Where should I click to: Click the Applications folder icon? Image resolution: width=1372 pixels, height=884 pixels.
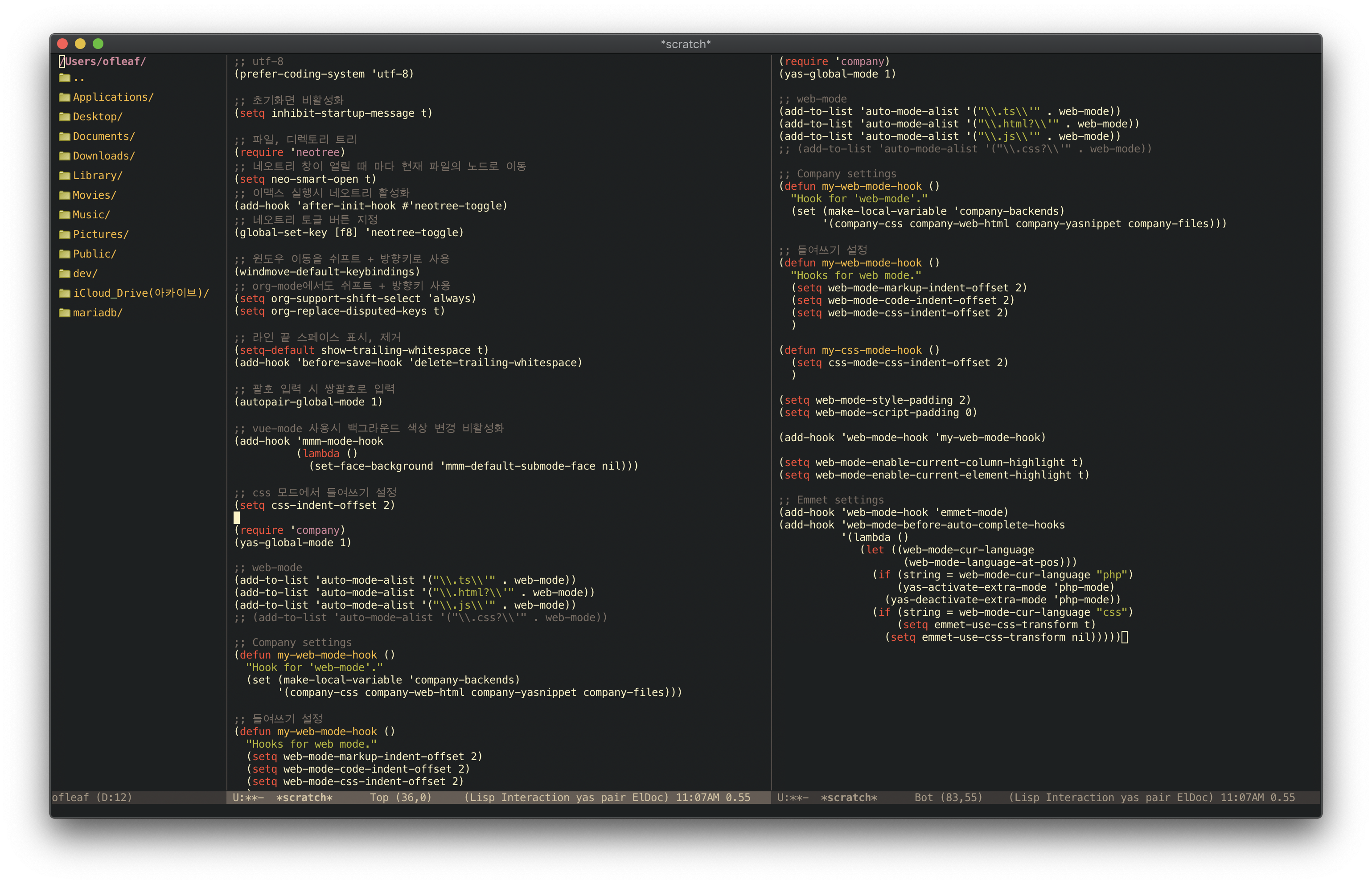(64, 98)
